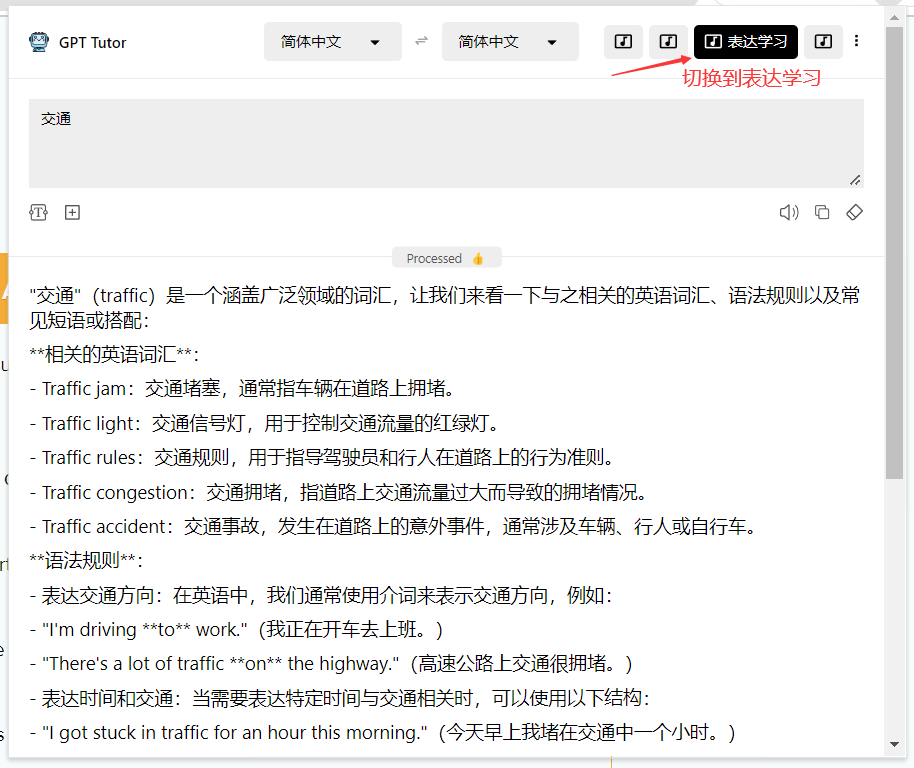Switch to the 表达学习 mode
Screen dimensions: 914x768
[745, 42]
